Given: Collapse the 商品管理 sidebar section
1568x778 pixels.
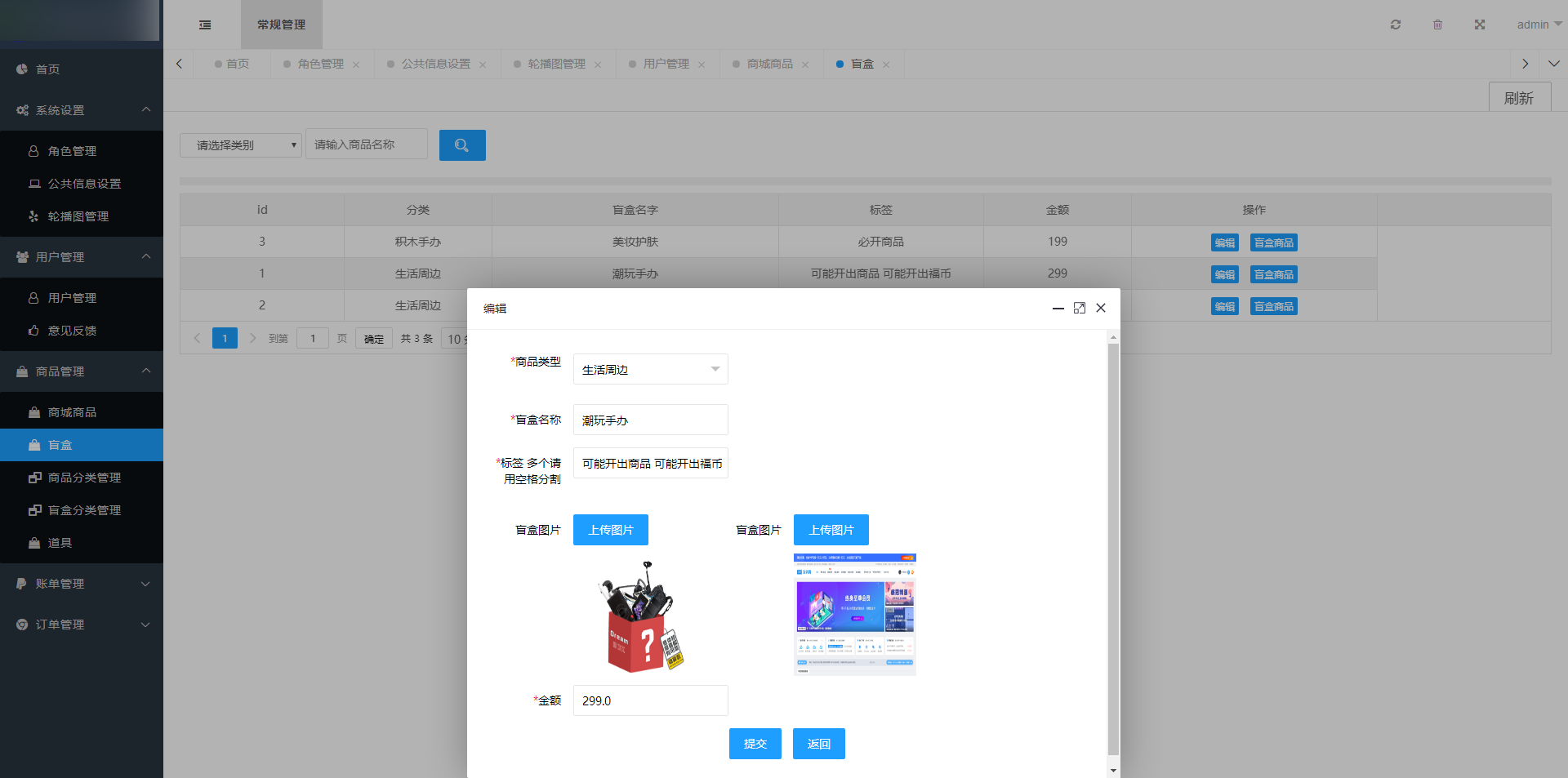Looking at the screenshot, I should click(x=82, y=371).
